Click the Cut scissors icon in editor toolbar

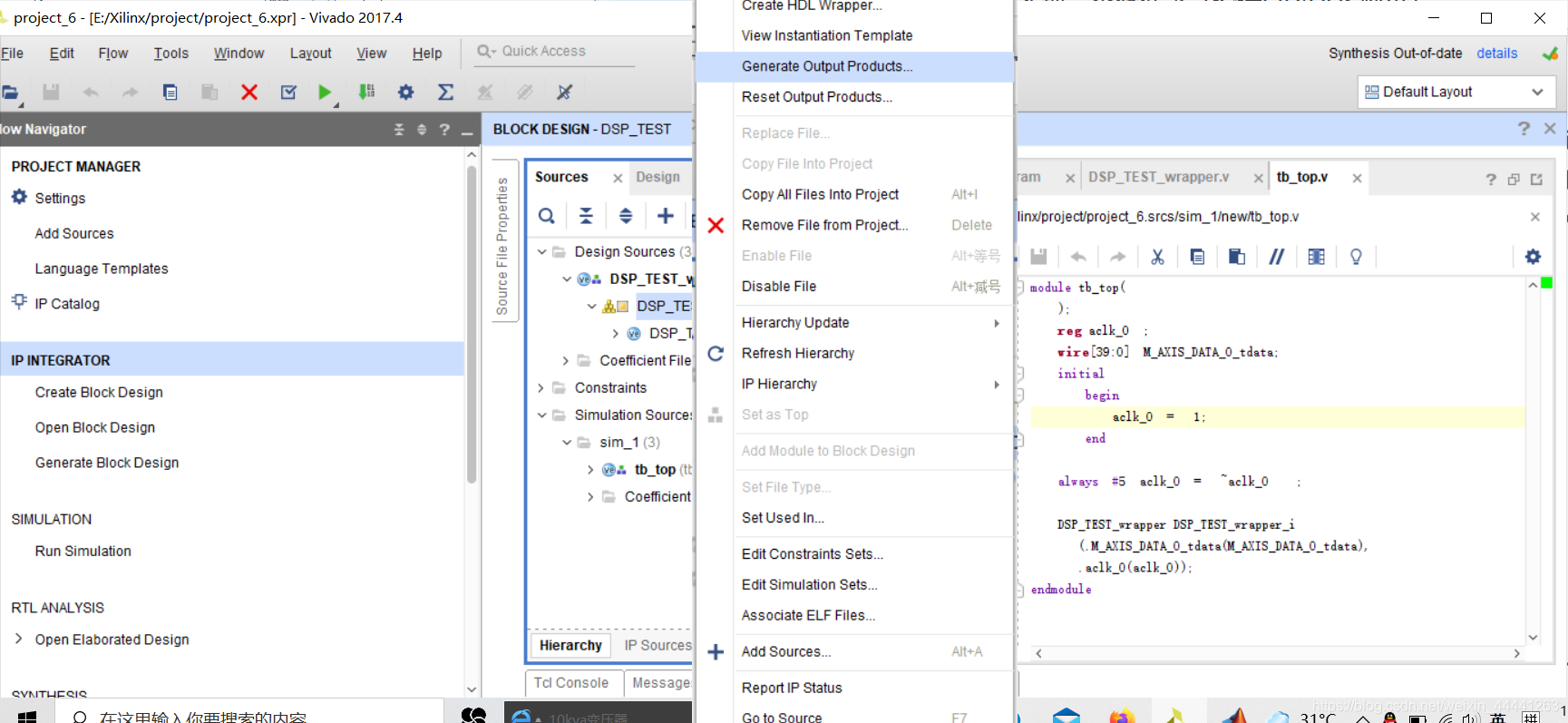point(1157,257)
